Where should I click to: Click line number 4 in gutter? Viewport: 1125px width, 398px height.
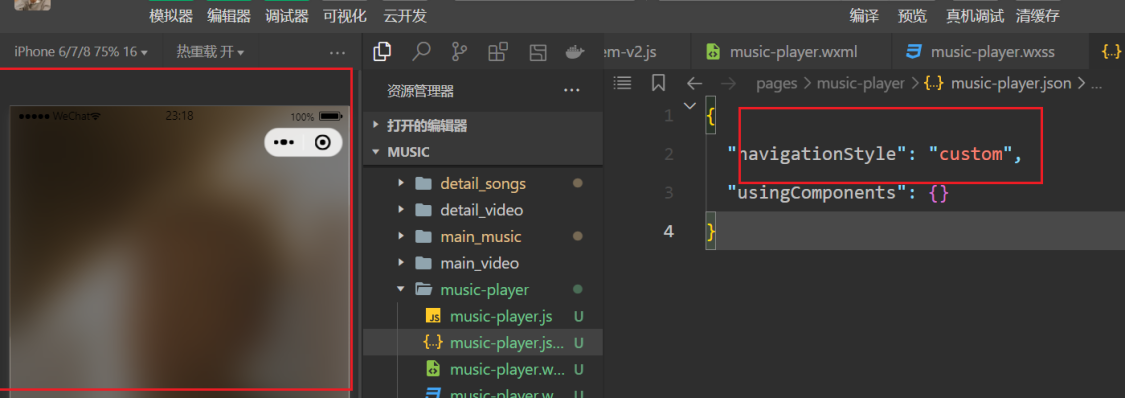coord(669,231)
